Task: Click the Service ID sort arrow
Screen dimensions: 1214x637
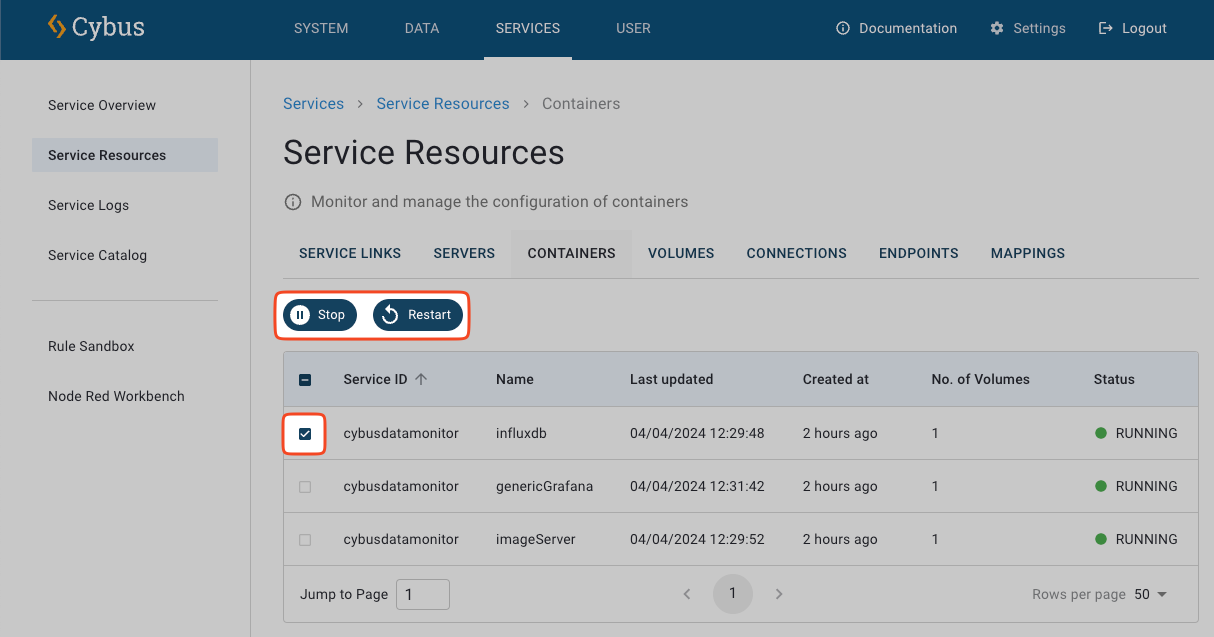Action: pos(421,379)
